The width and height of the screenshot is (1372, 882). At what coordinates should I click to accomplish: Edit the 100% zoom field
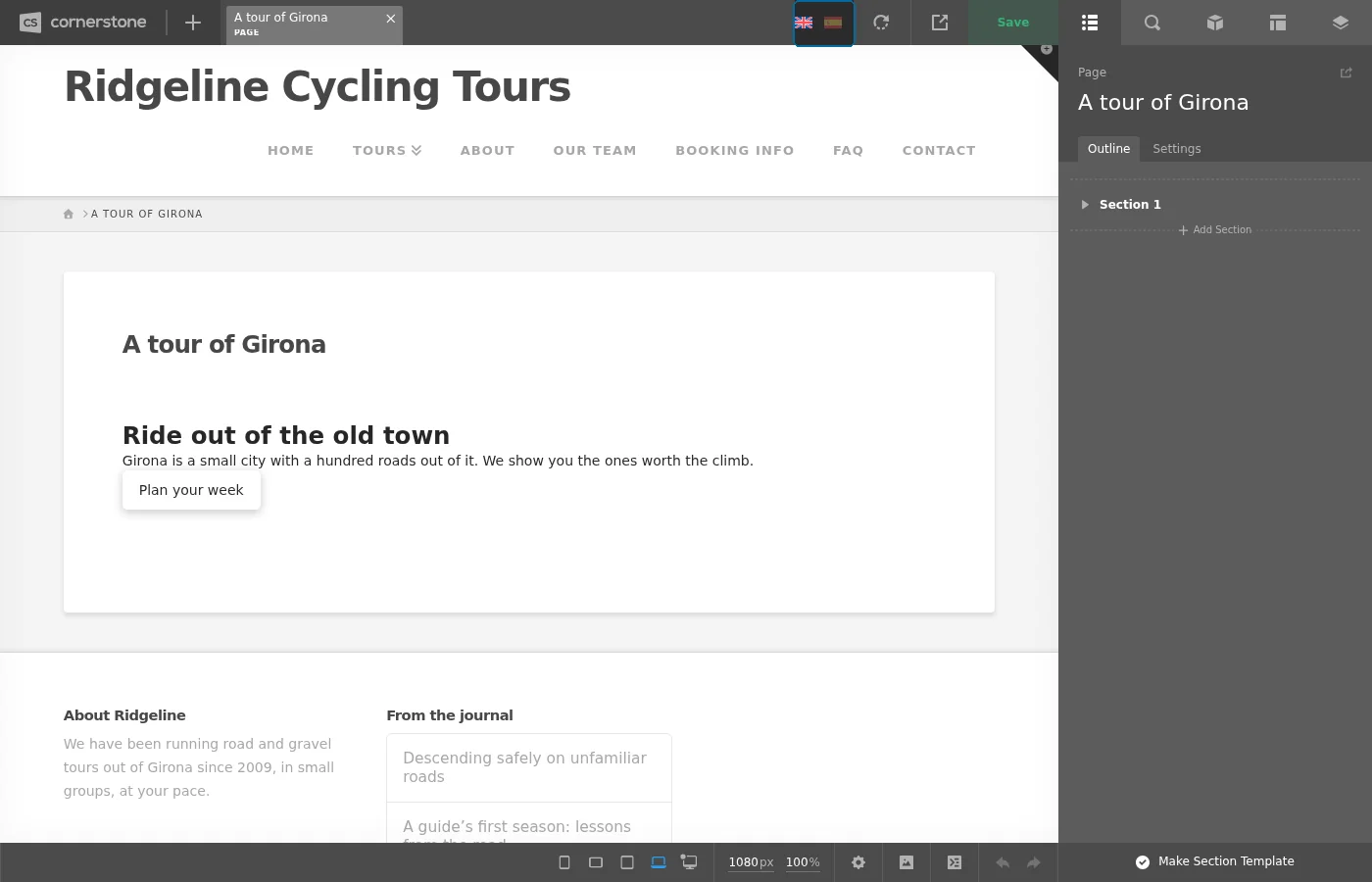tap(803, 862)
